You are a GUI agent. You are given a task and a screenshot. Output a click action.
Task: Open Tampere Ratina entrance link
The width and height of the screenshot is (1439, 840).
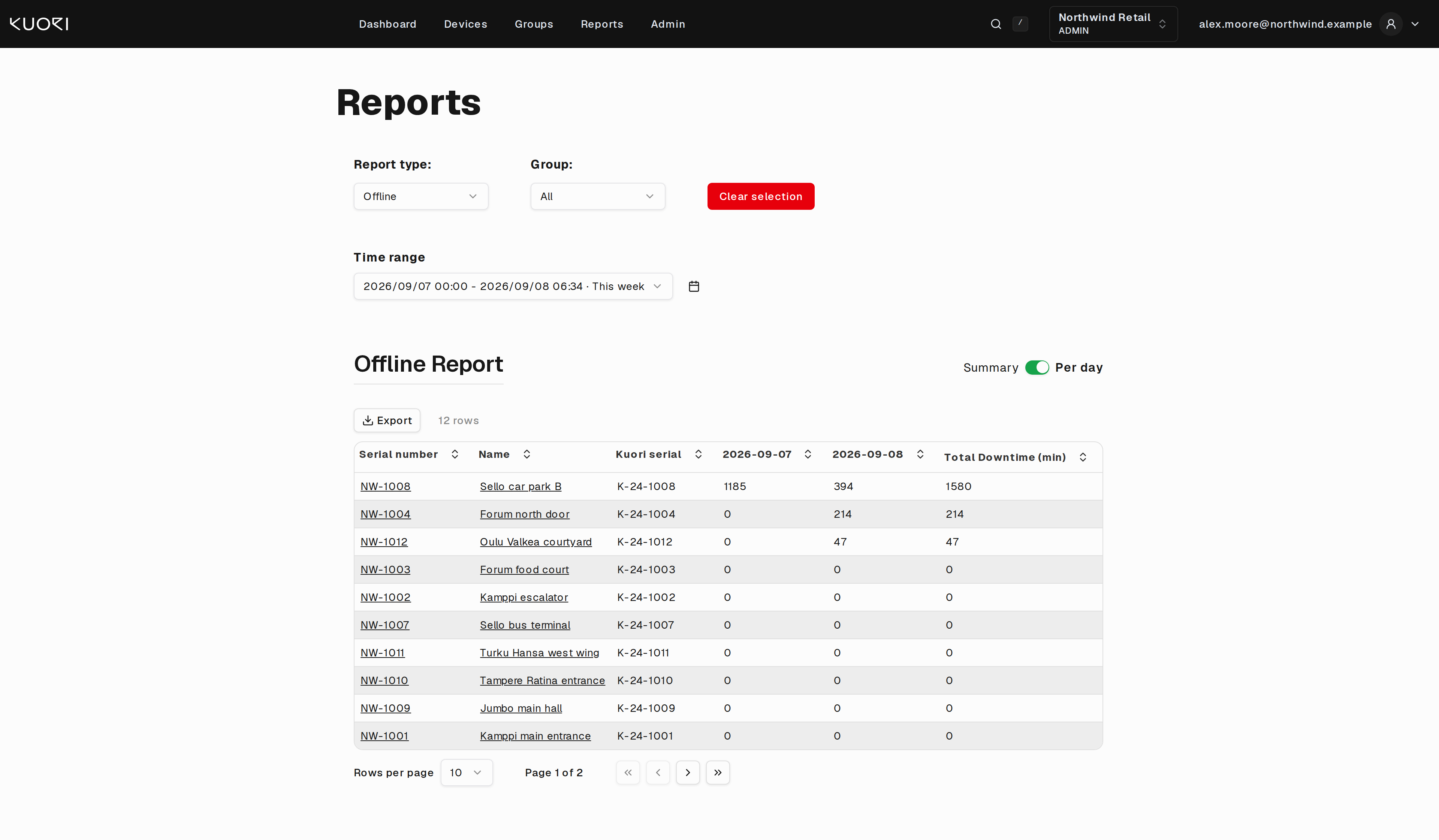[542, 680]
